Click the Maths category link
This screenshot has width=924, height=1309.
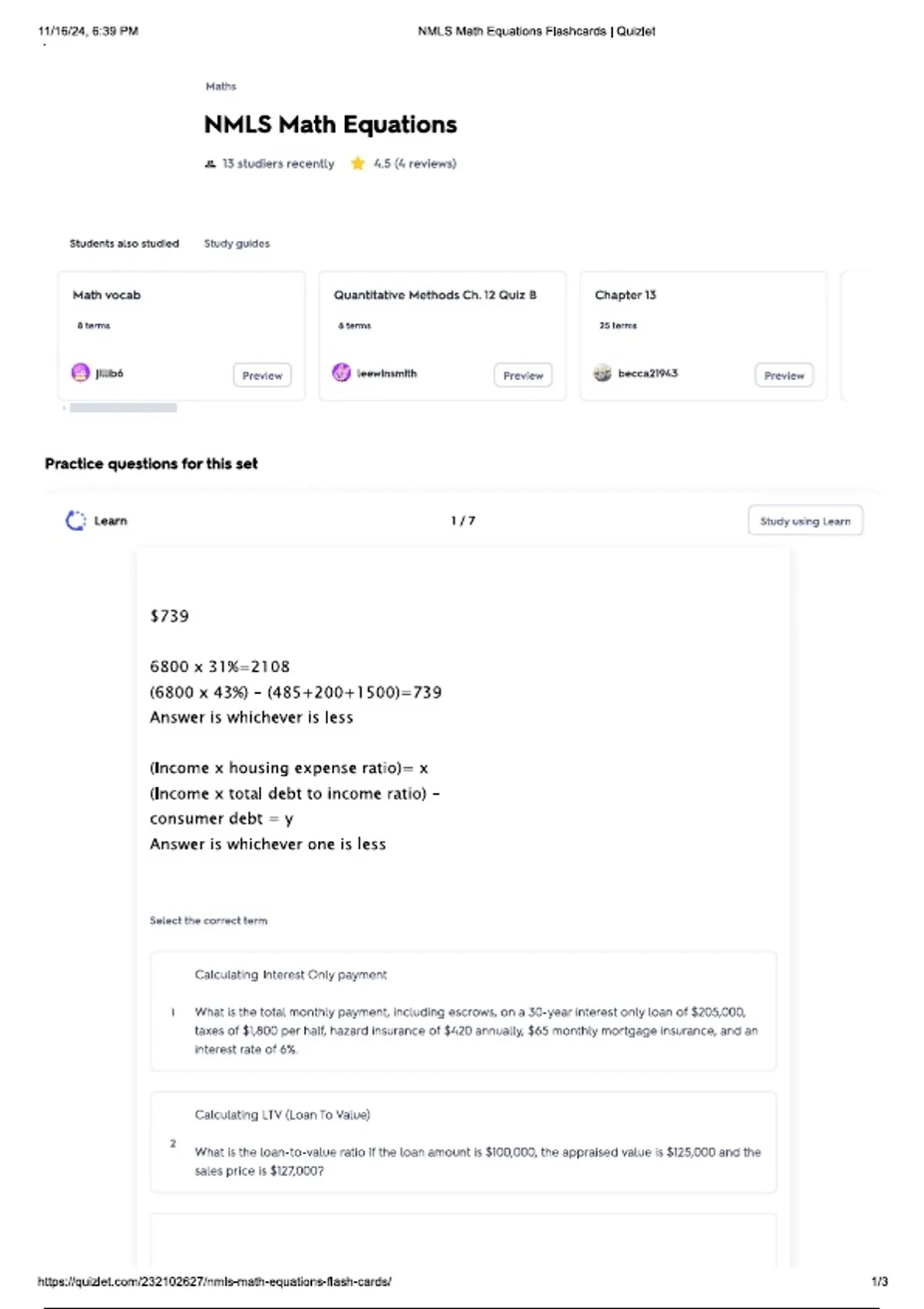(x=221, y=87)
